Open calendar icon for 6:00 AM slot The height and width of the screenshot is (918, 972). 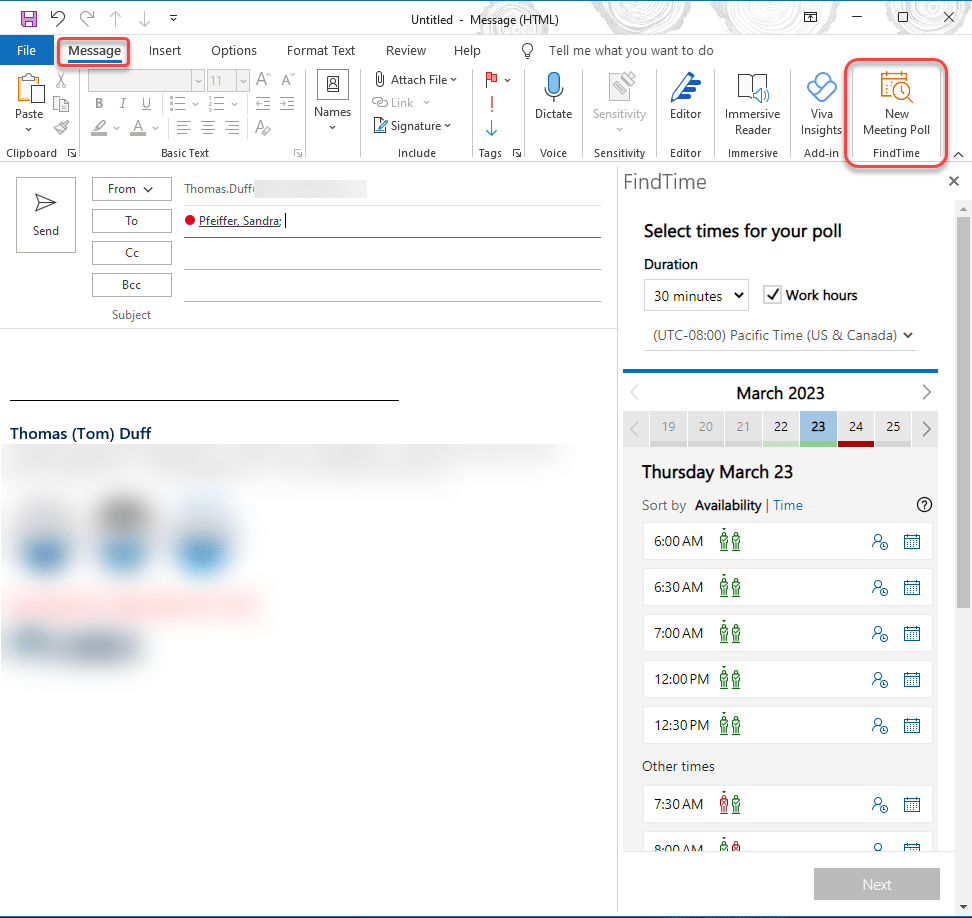911,541
